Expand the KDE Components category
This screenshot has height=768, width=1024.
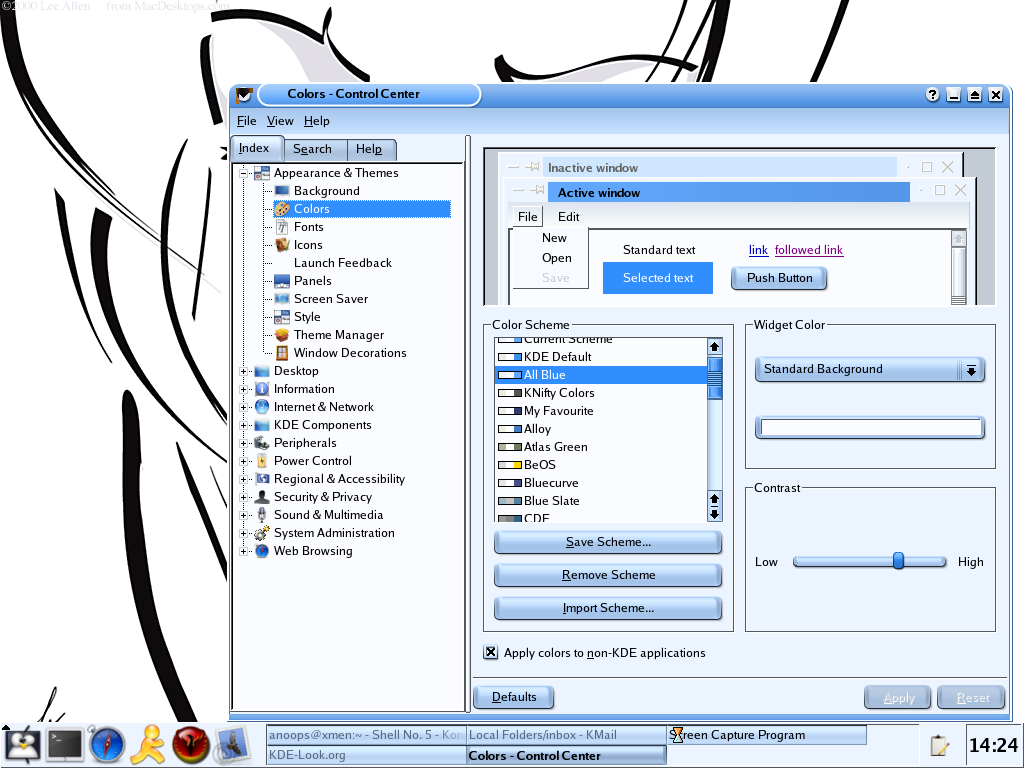pos(244,425)
